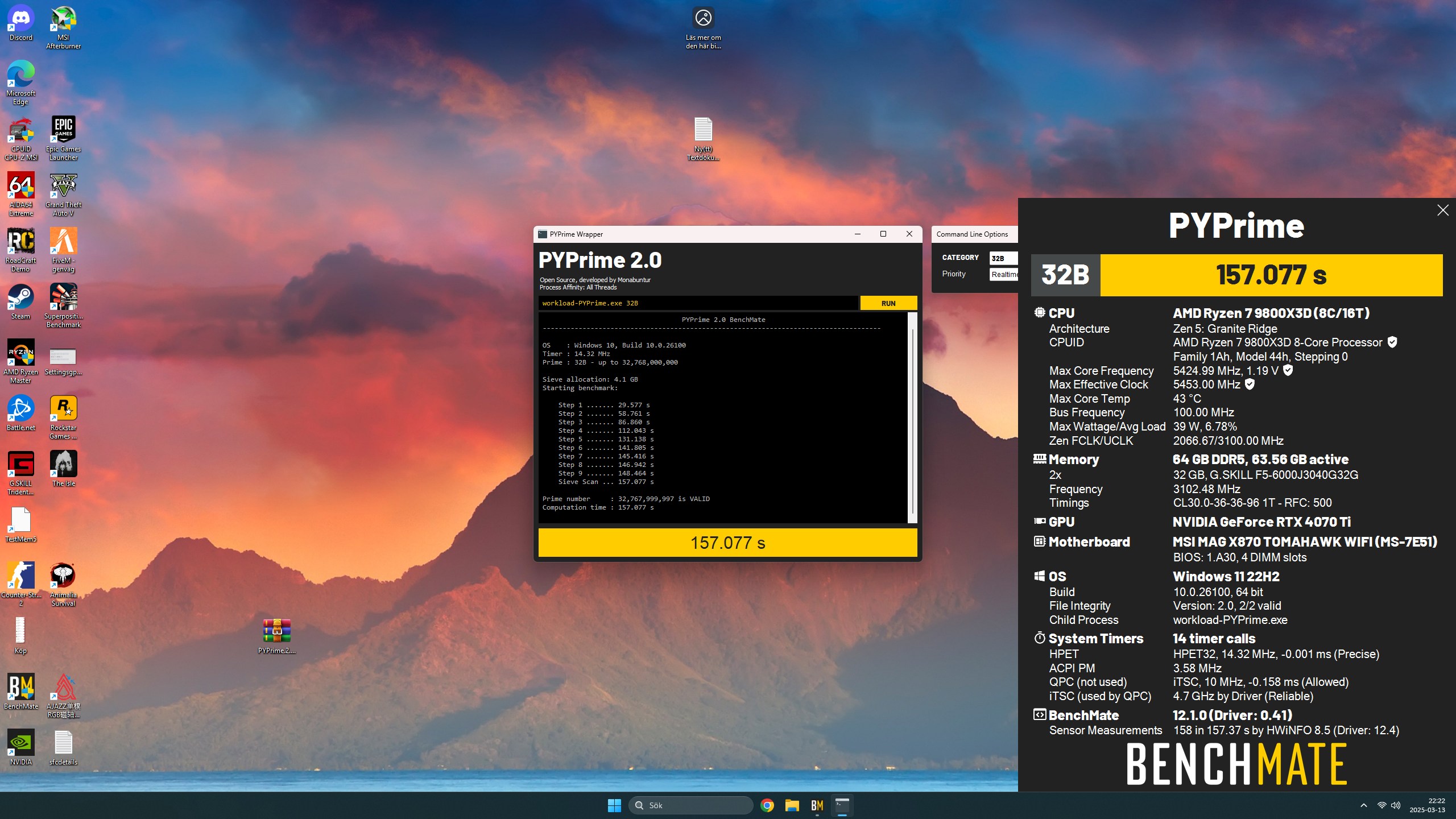Screen dimensions: 1456x819
Task: Click the Läs mer om den här bilden icon
Action: coord(704,28)
